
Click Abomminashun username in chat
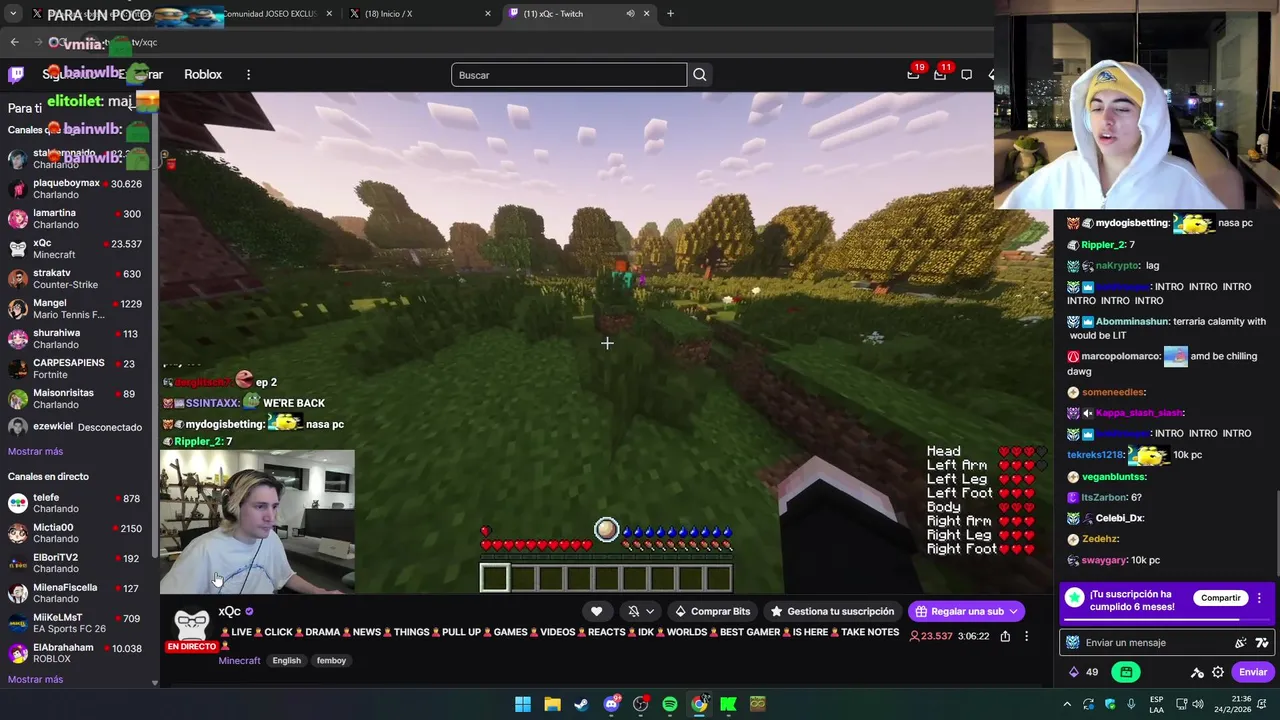coord(1132,322)
